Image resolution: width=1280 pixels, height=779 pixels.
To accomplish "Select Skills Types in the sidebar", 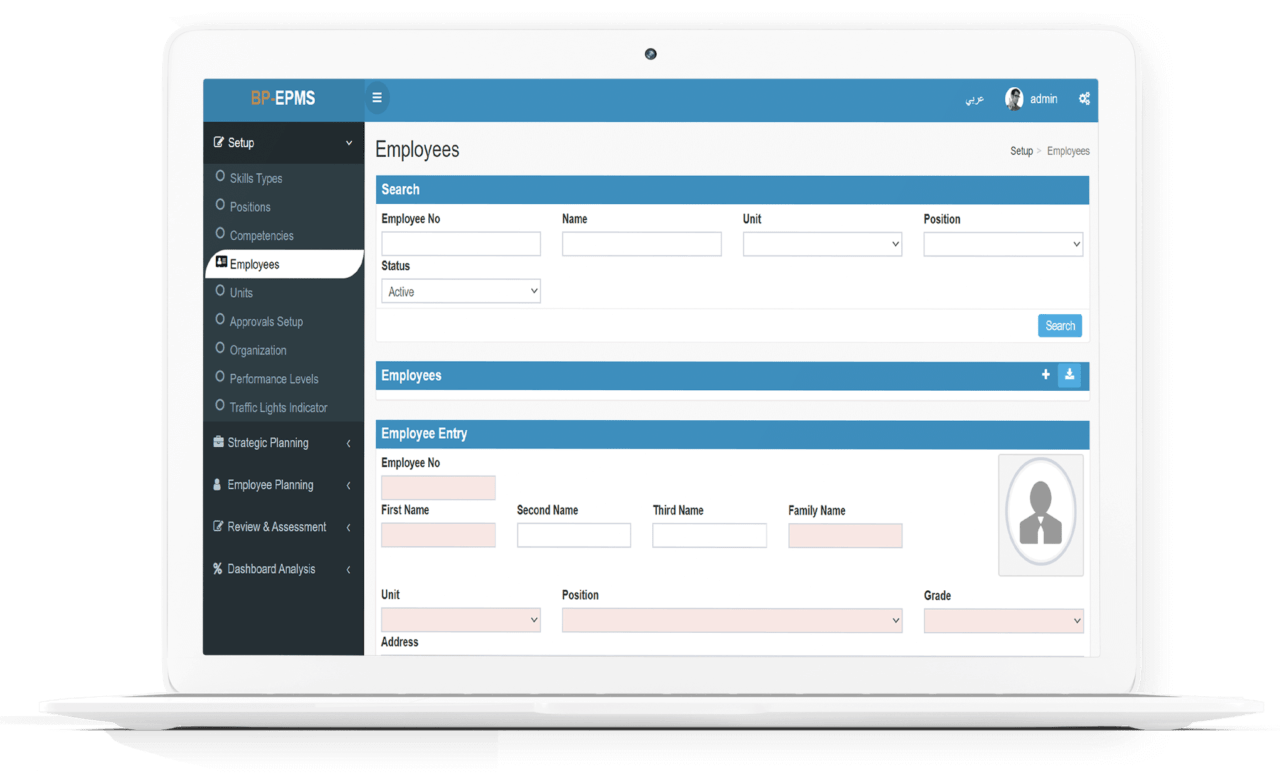I will pyautogui.click(x=257, y=177).
